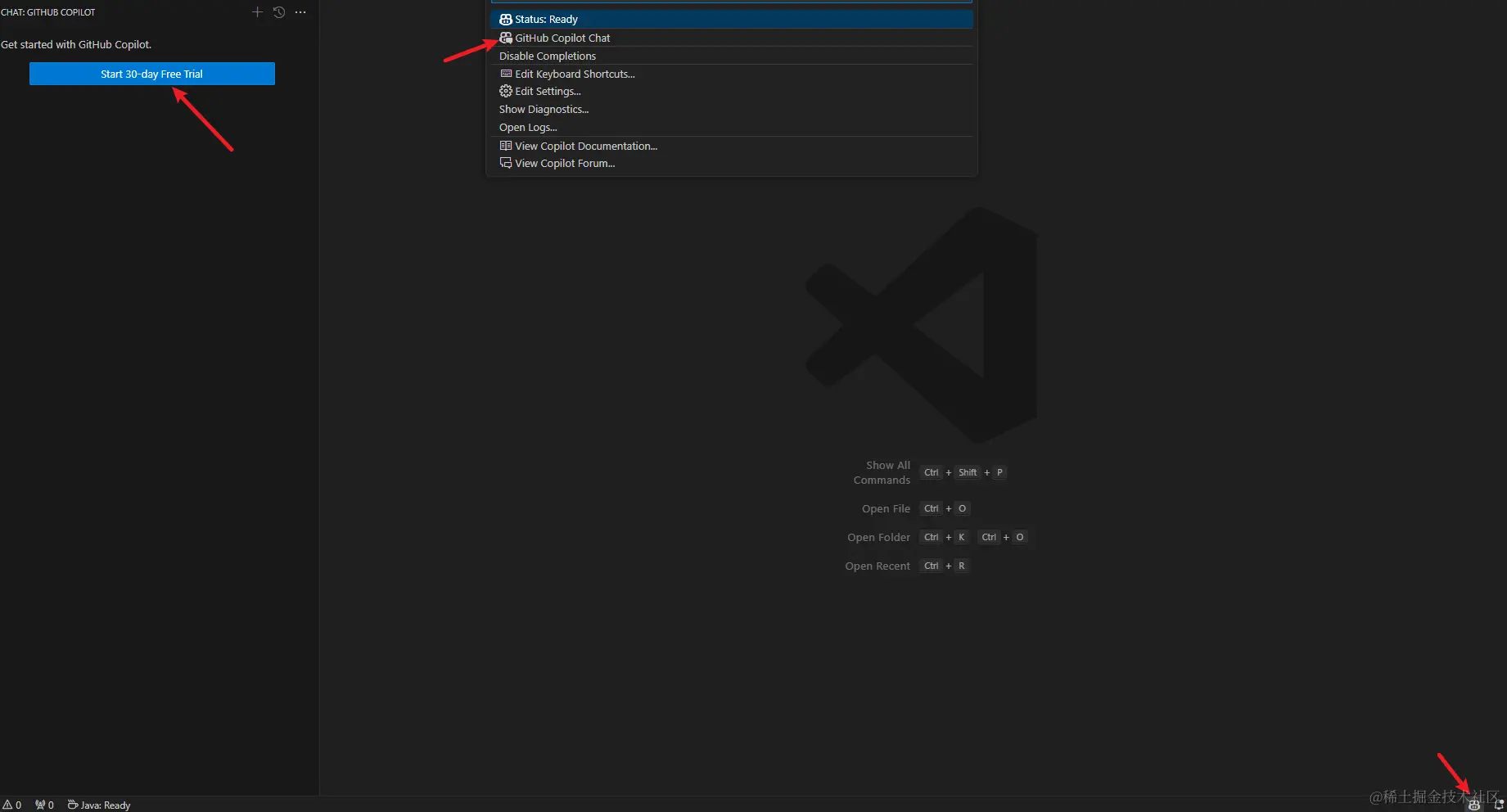1507x812 pixels.
Task: Click ports forwarded indicator in status bar
Action: pyautogui.click(x=44, y=805)
